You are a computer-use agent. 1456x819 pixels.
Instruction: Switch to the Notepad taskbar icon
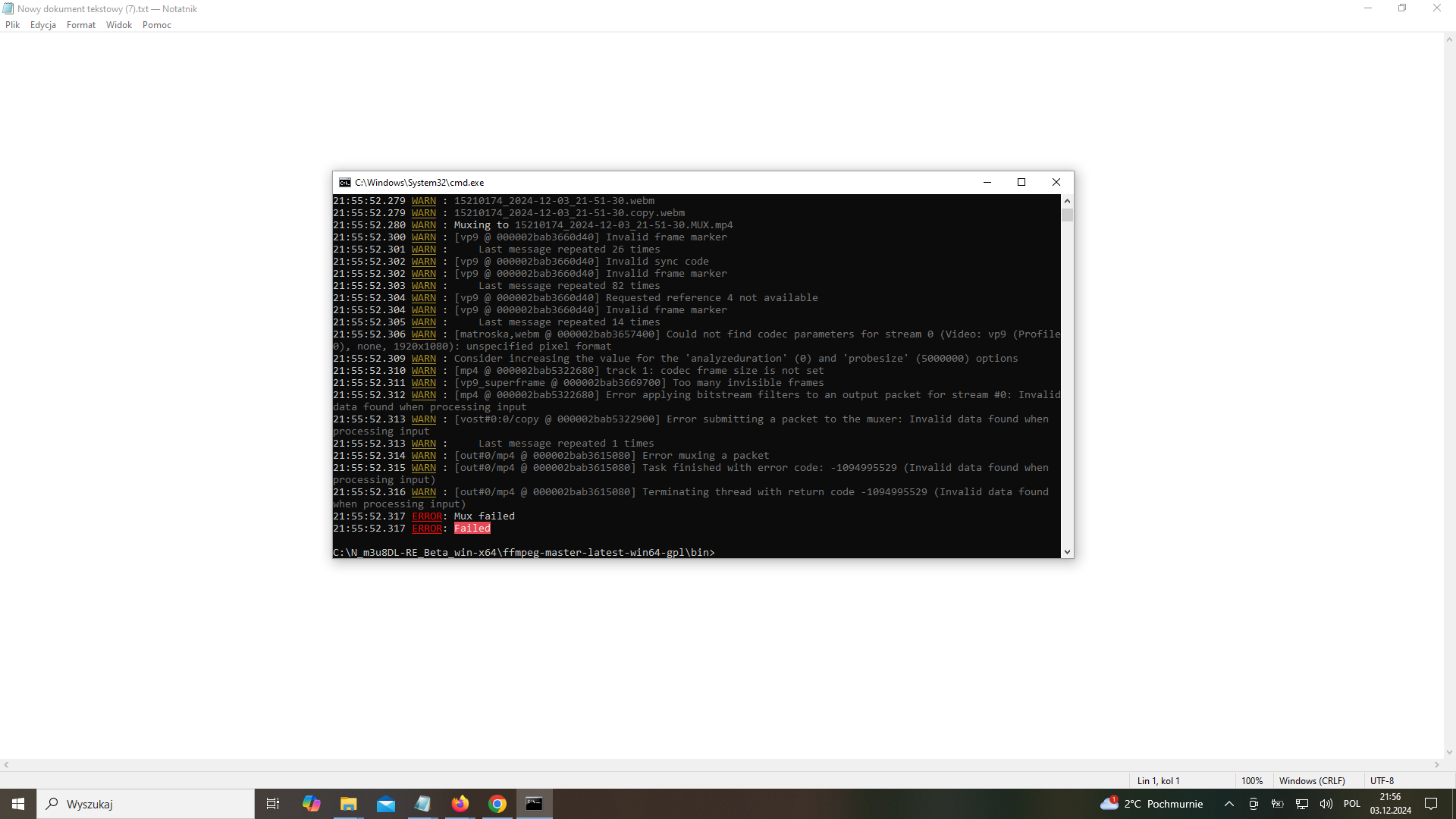[x=422, y=804]
